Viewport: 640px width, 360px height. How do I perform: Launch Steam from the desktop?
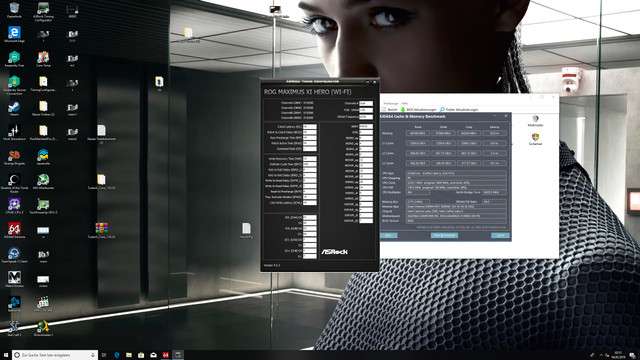click(14, 108)
